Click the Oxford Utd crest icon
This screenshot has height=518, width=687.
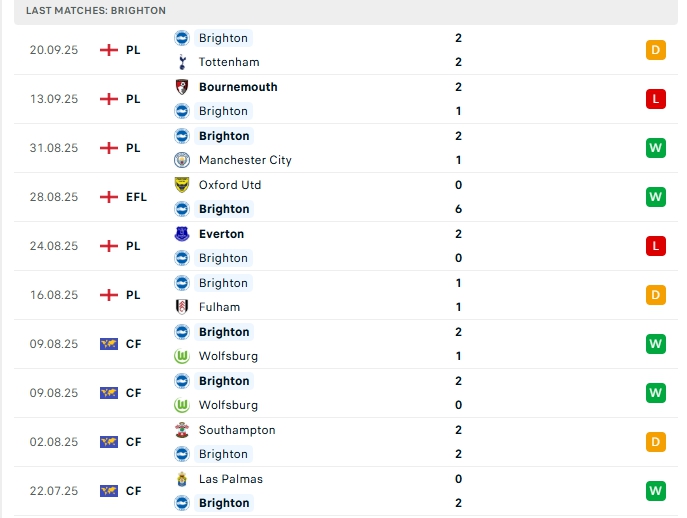click(182, 185)
